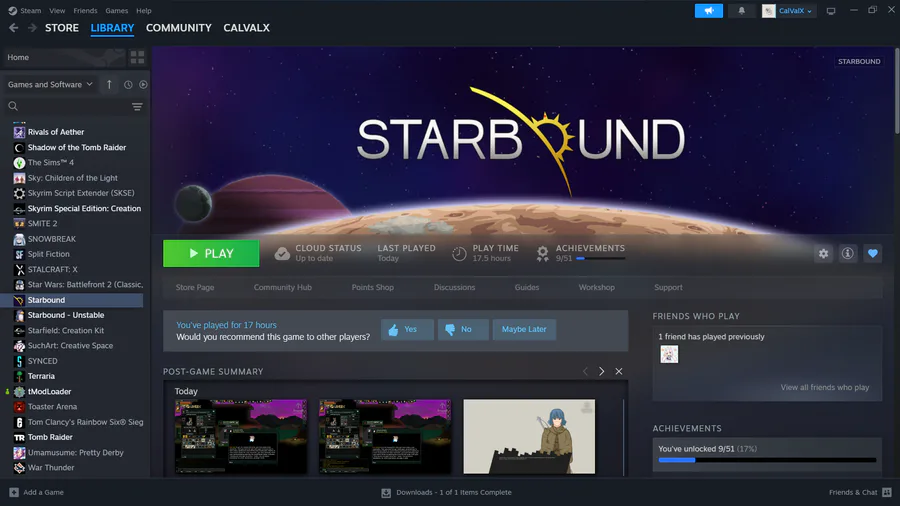
Task: Click the CalValX profile avatar
Action: (x=769, y=11)
